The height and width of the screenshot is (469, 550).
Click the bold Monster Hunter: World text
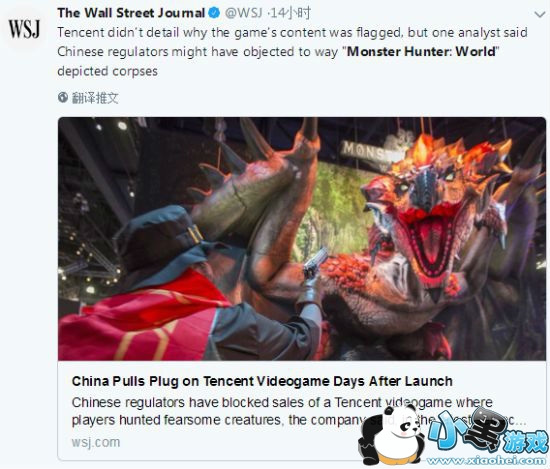pos(421,52)
